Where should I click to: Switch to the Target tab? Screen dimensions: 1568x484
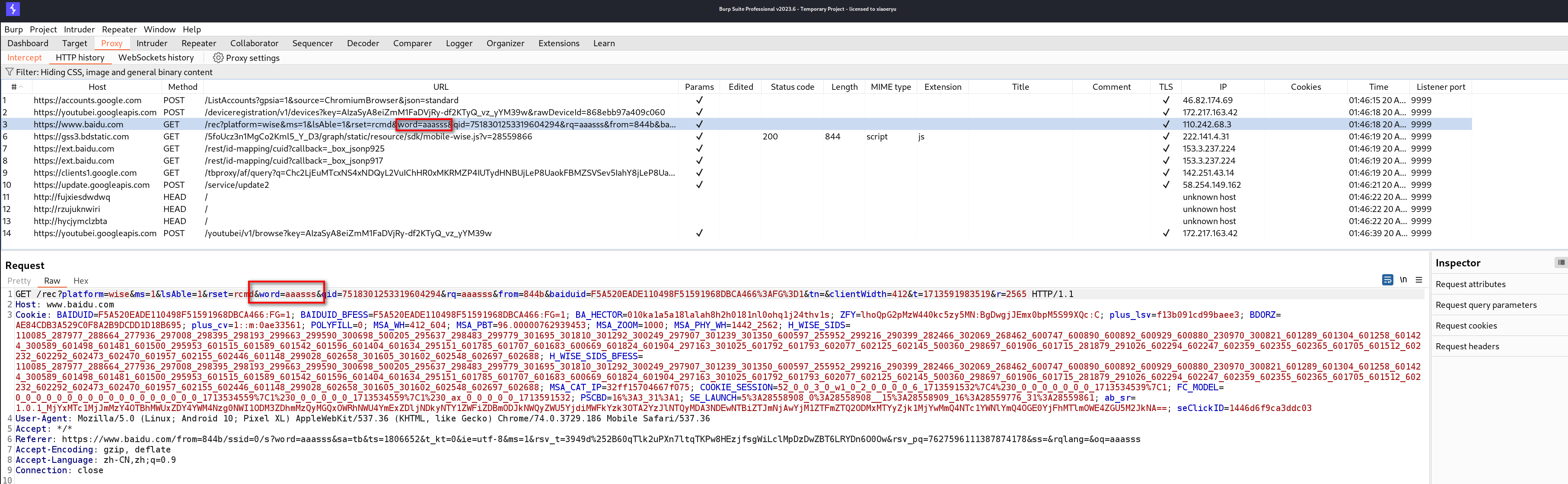(x=75, y=43)
